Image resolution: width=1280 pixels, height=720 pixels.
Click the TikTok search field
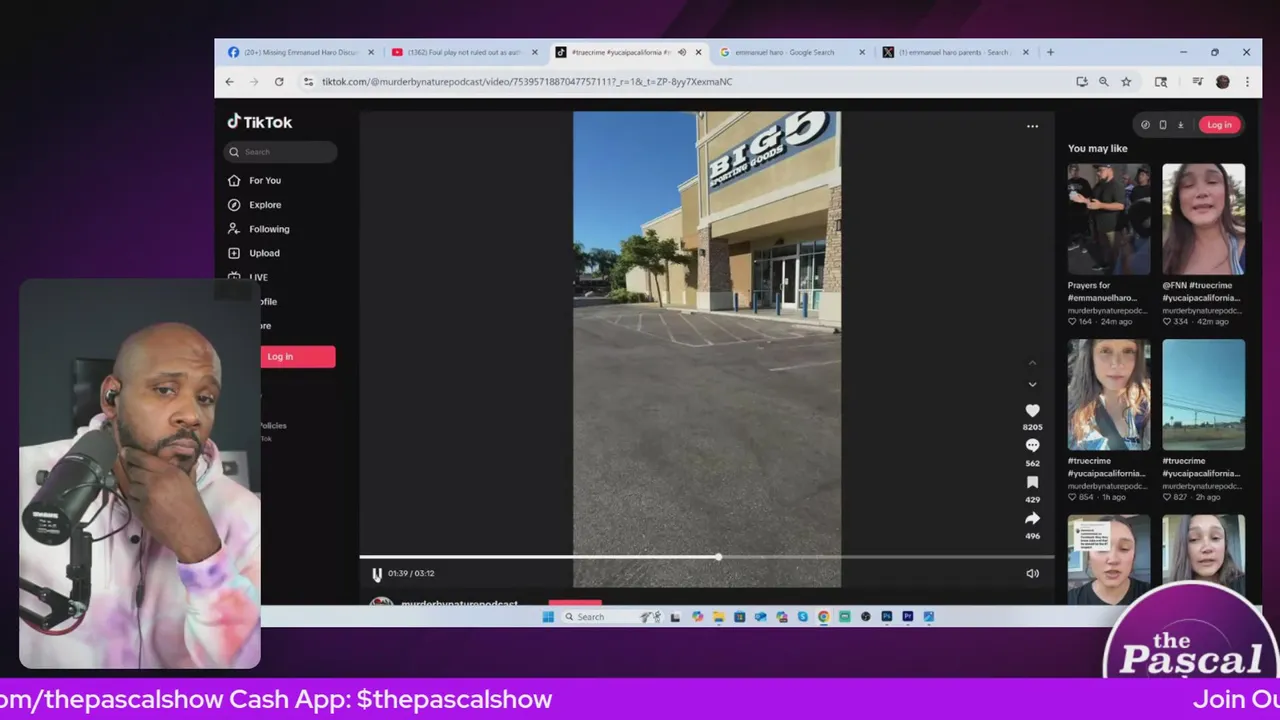[x=281, y=152]
